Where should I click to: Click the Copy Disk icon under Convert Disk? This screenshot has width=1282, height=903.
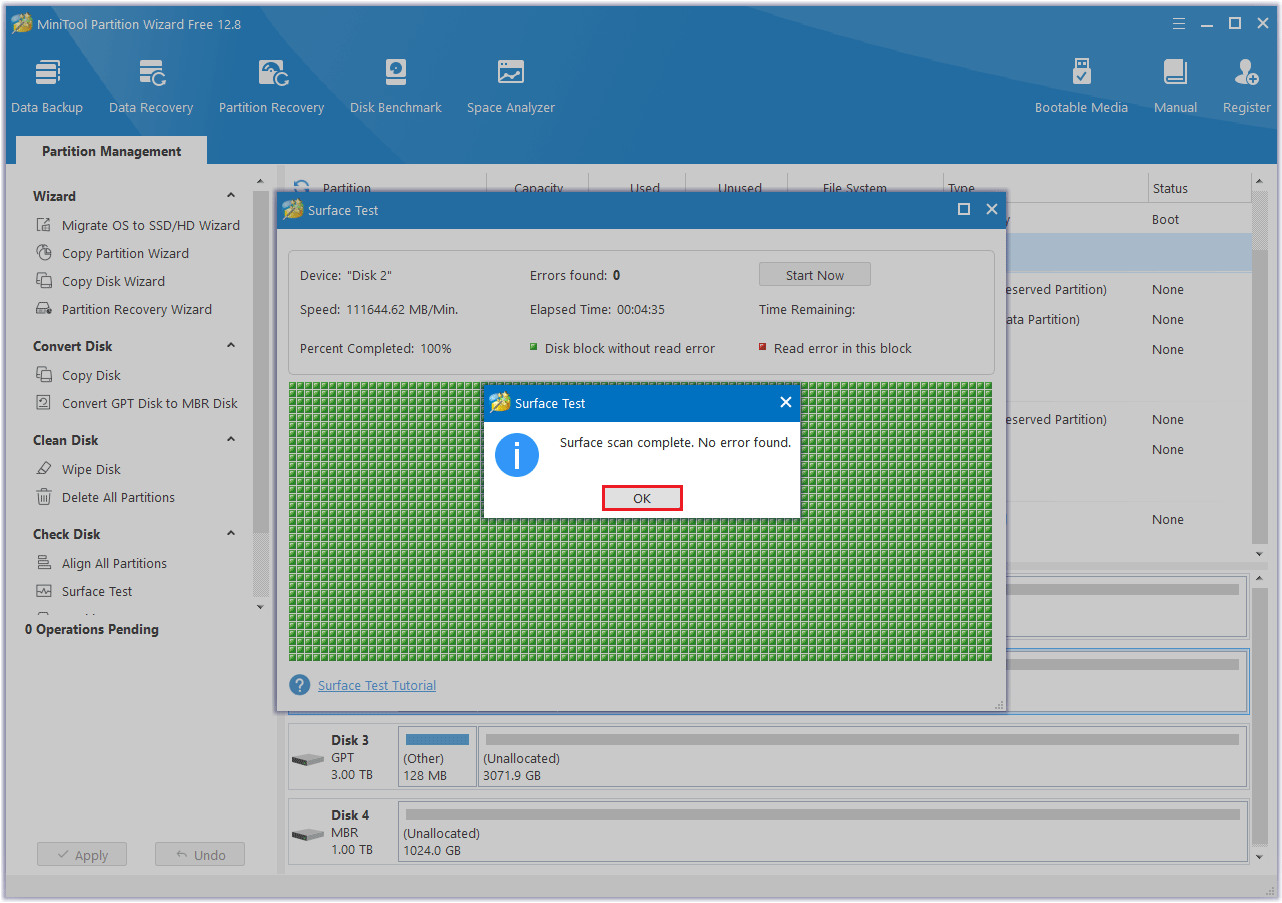point(44,375)
